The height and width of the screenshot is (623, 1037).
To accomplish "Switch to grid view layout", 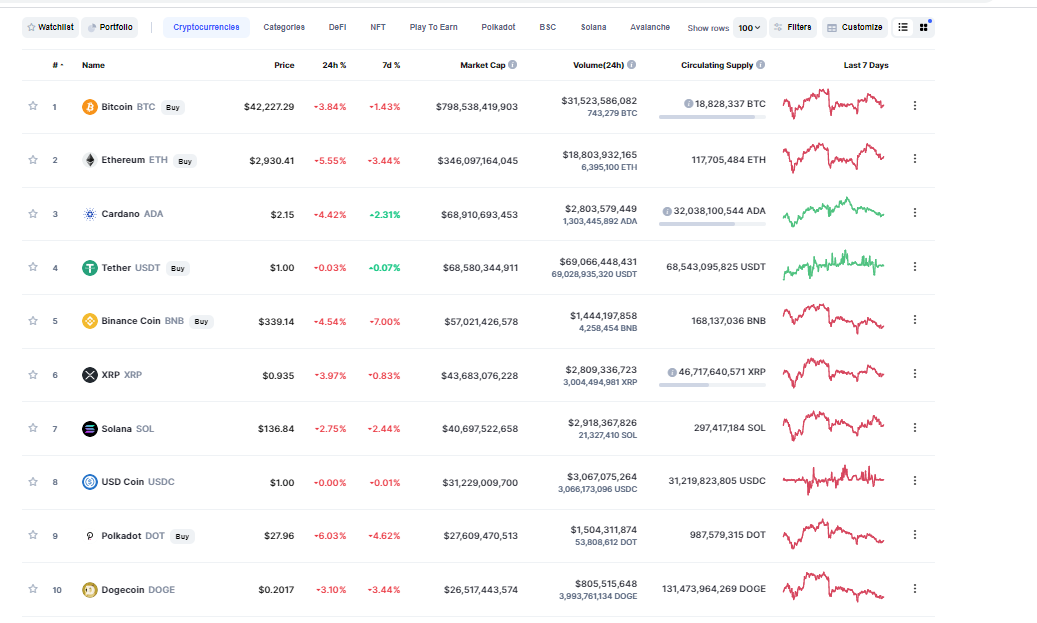I will tap(923, 27).
